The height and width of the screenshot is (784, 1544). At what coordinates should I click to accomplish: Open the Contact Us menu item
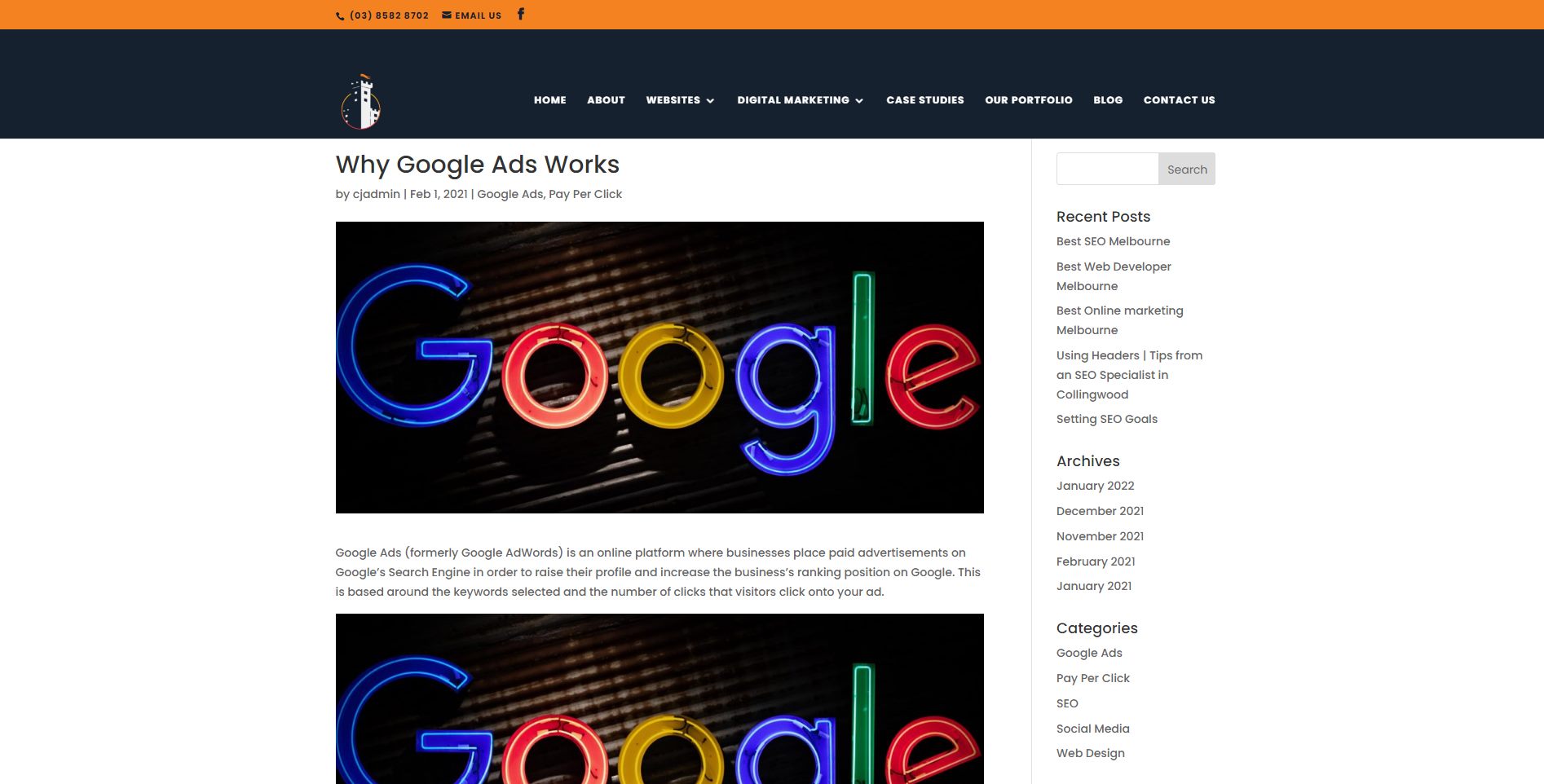pos(1179,99)
